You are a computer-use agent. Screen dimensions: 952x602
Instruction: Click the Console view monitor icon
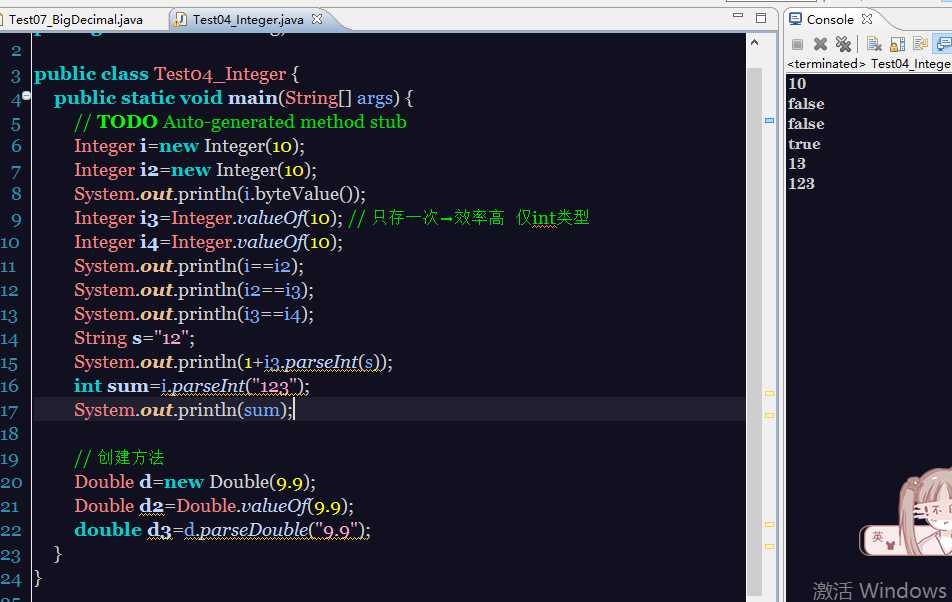pos(795,19)
